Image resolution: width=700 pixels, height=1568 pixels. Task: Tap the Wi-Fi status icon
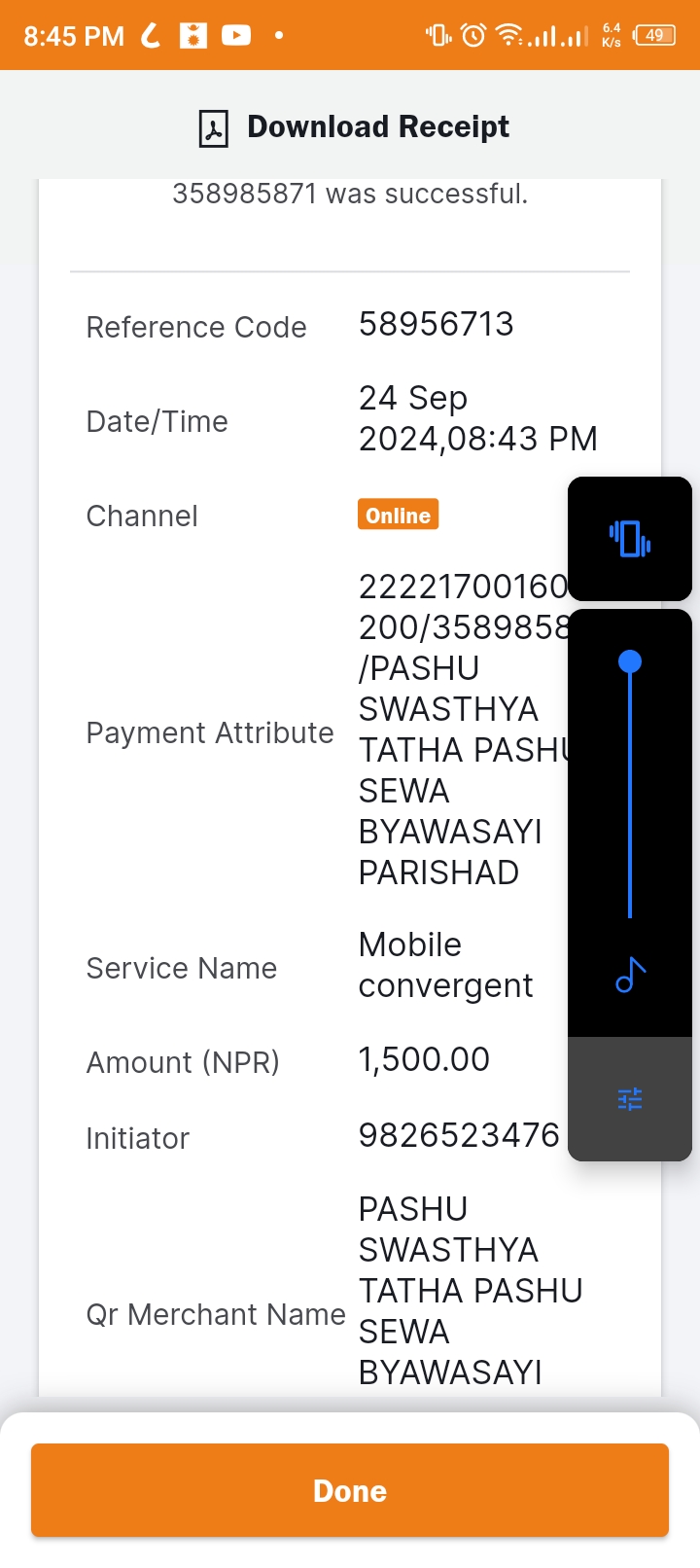pos(508,36)
